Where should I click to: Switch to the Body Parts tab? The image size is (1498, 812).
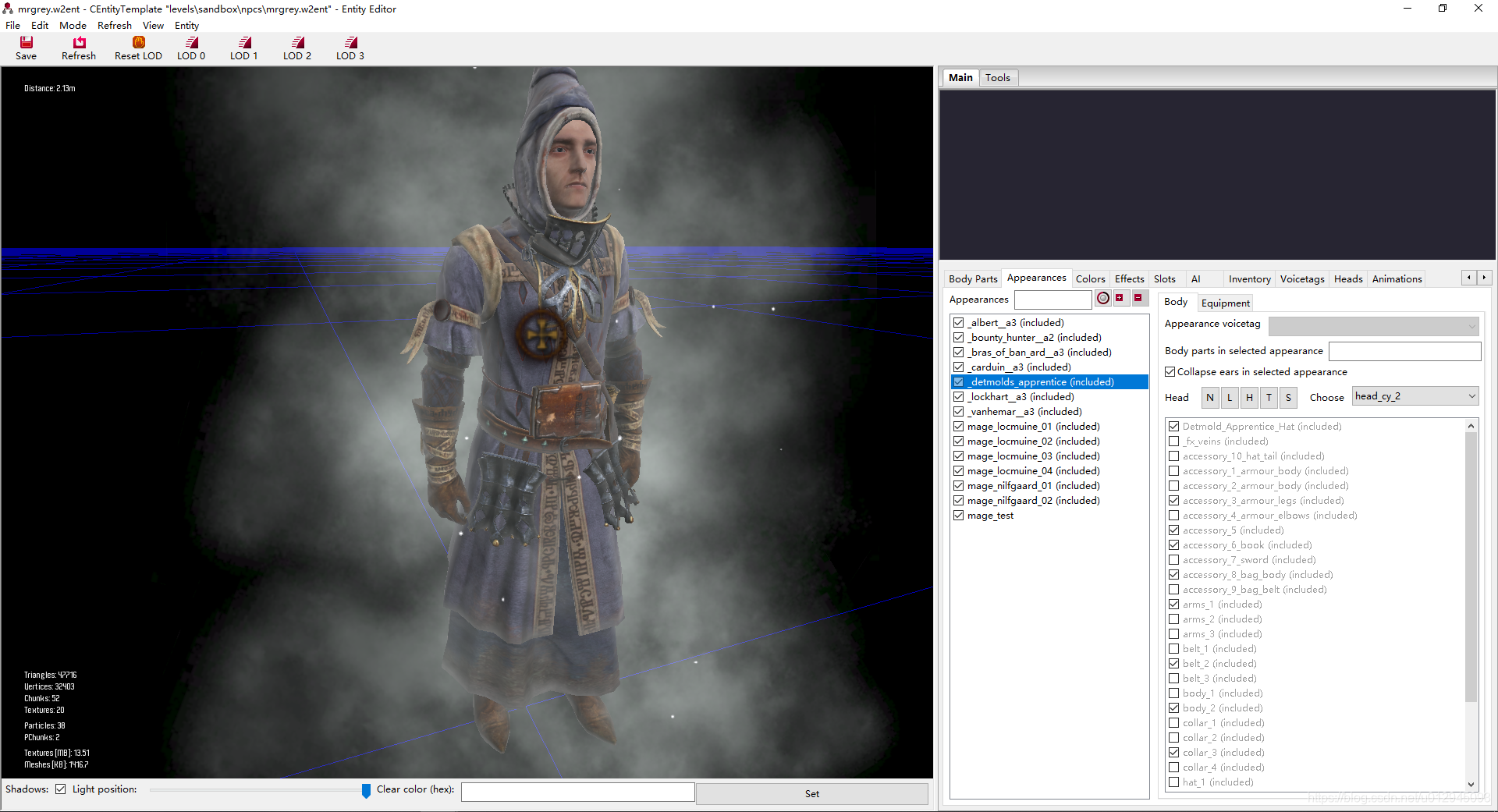pyautogui.click(x=973, y=278)
